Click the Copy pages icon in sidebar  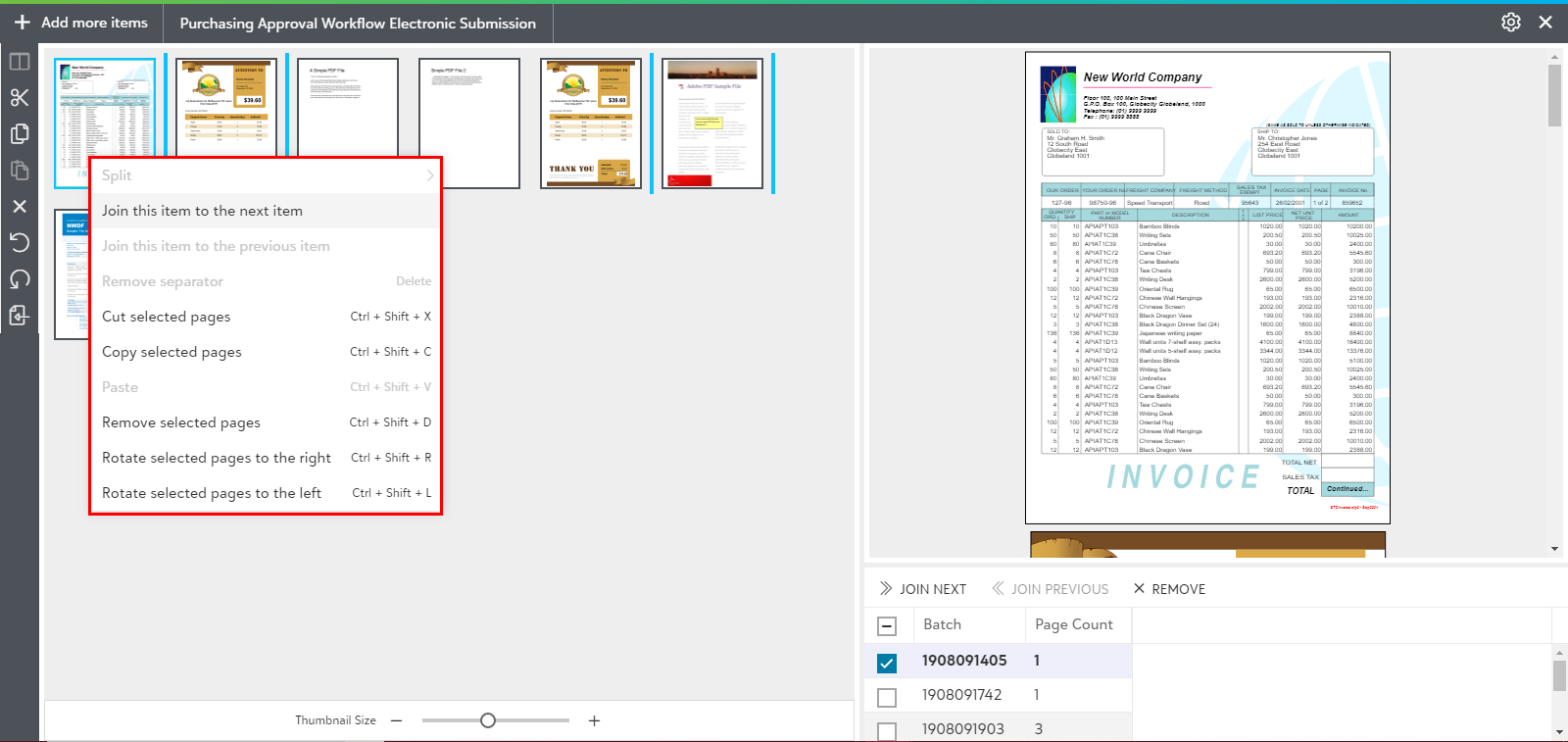(20, 134)
